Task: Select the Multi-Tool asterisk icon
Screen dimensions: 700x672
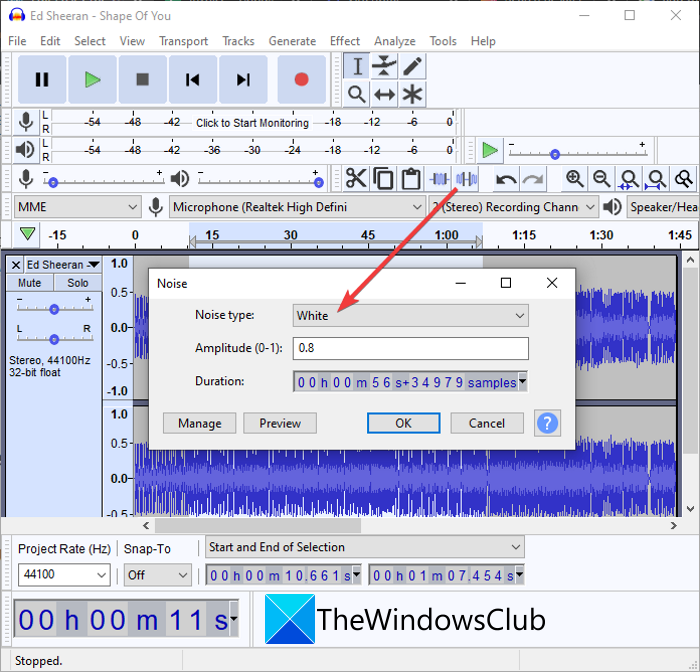Action: pyautogui.click(x=412, y=94)
